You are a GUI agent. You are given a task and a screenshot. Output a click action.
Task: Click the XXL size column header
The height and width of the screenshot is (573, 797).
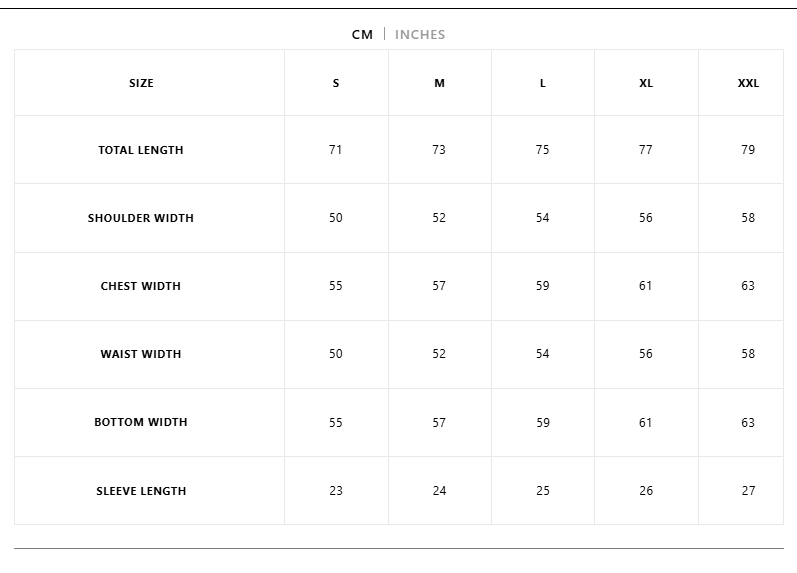click(x=748, y=83)
